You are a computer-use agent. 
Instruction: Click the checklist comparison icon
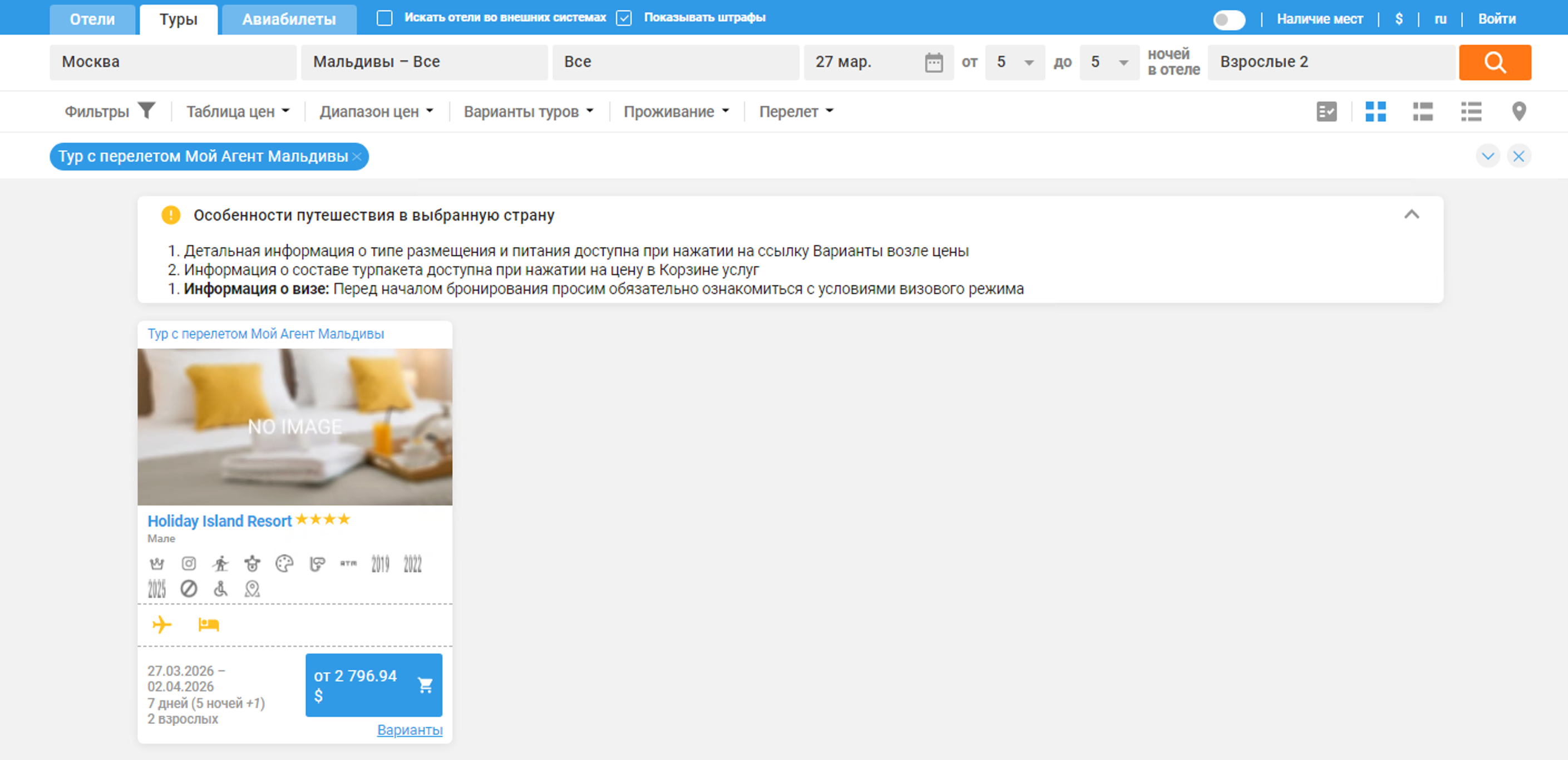pos(1327,111)
